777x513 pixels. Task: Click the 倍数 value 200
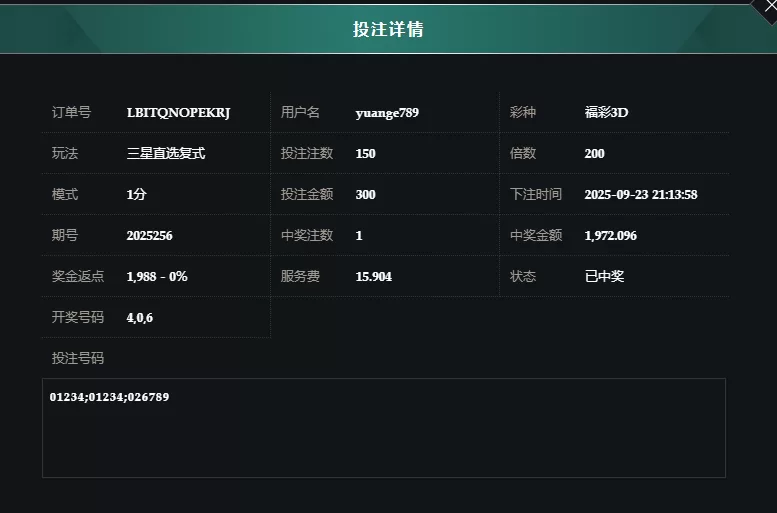594,153
